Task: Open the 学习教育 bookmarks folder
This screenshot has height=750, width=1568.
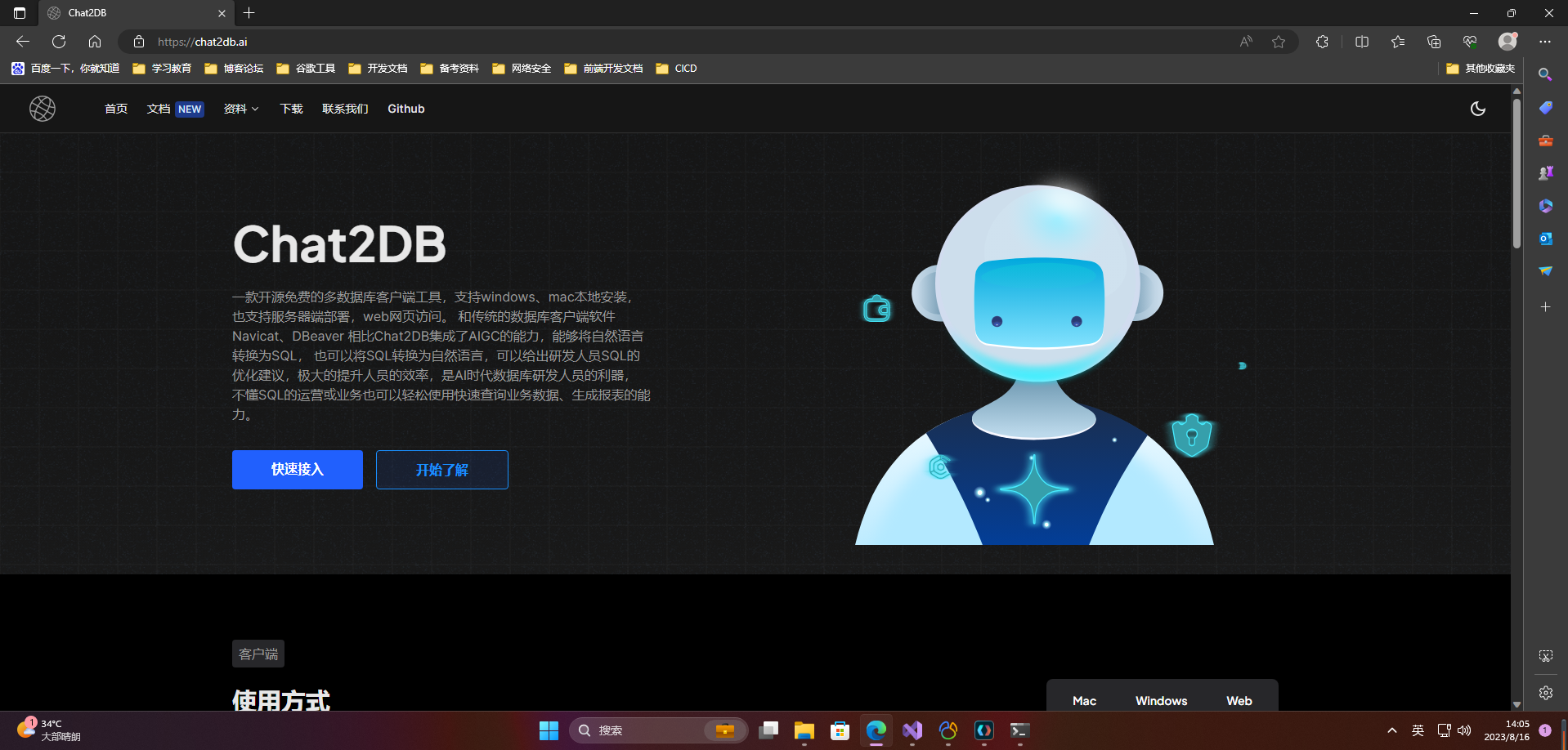Action: 162,69
